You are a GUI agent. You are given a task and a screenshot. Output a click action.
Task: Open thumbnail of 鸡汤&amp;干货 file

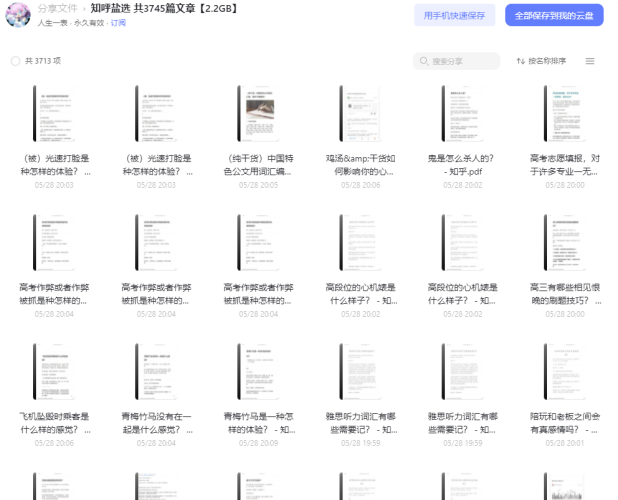(360, 113)
